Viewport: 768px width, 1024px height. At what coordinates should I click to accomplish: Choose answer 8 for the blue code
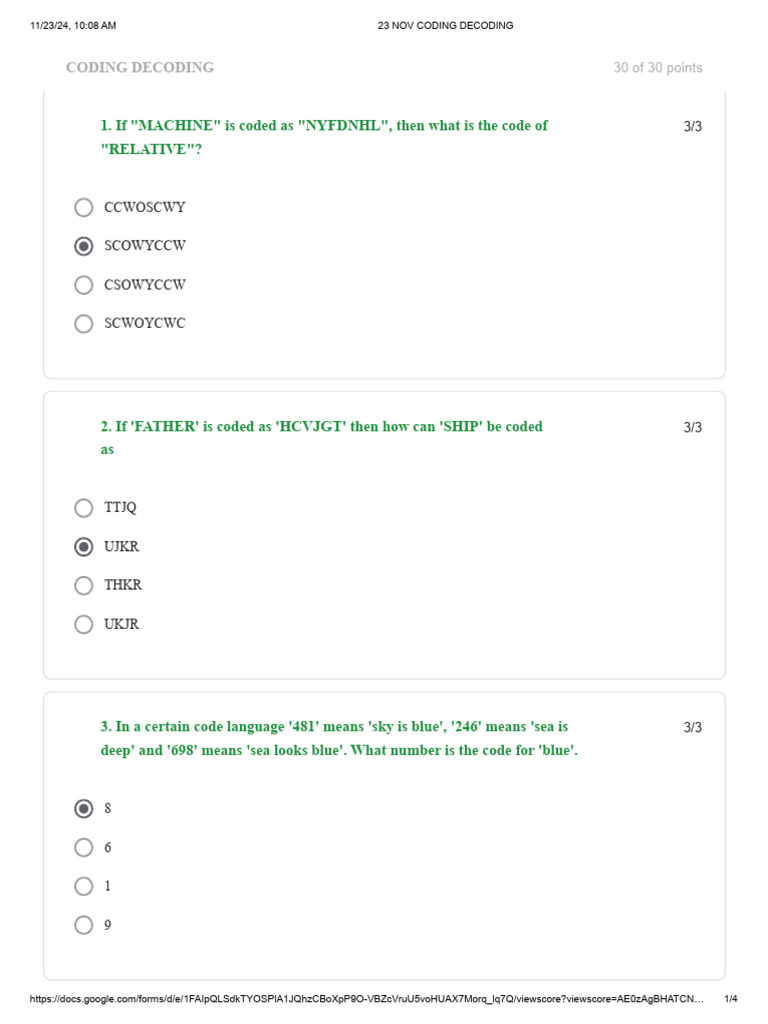[84, 808]
